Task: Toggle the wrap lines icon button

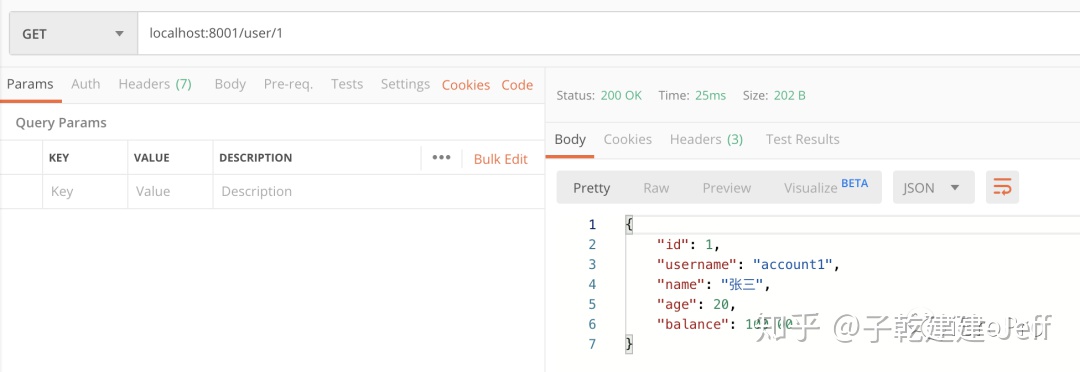Action: click(1002, 187)
